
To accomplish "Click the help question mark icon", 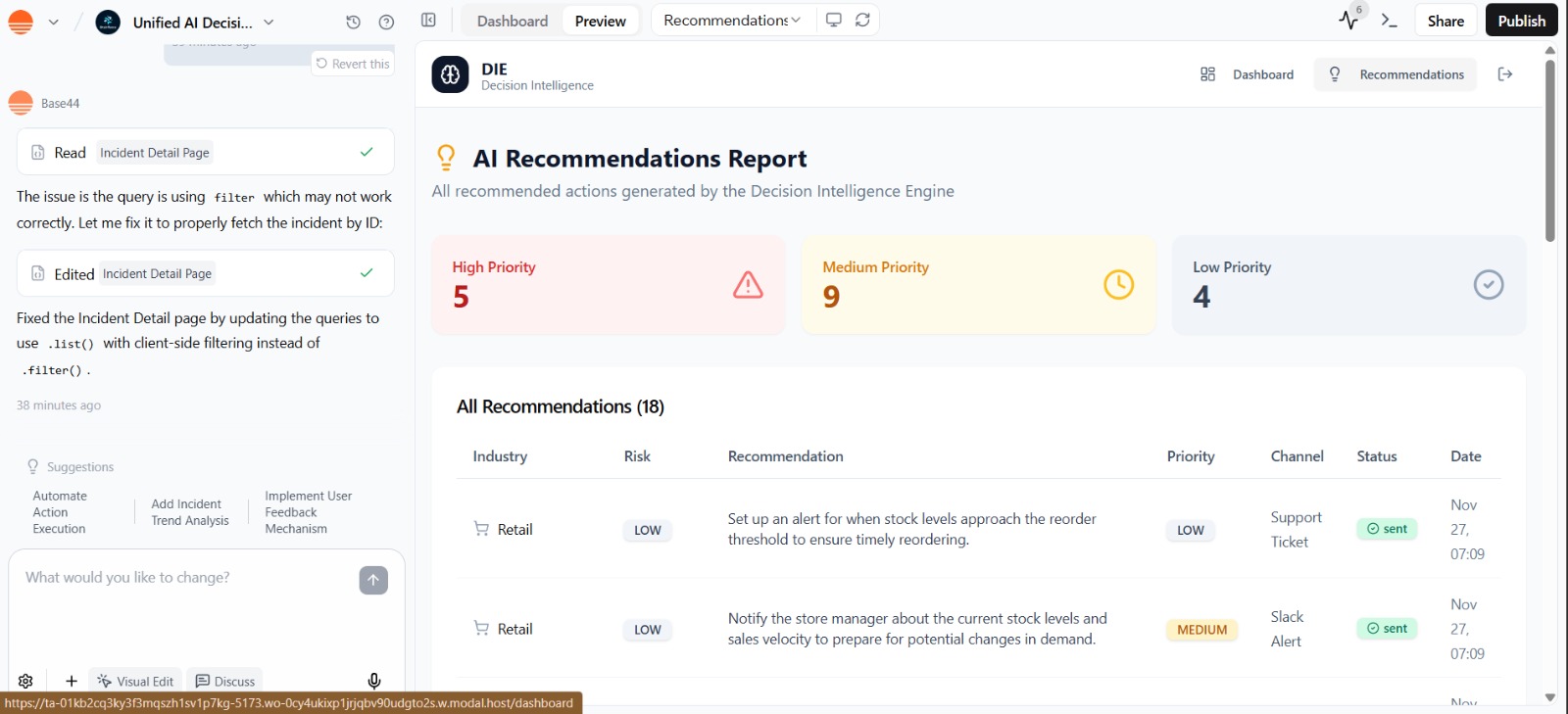I will pos(386,22).
